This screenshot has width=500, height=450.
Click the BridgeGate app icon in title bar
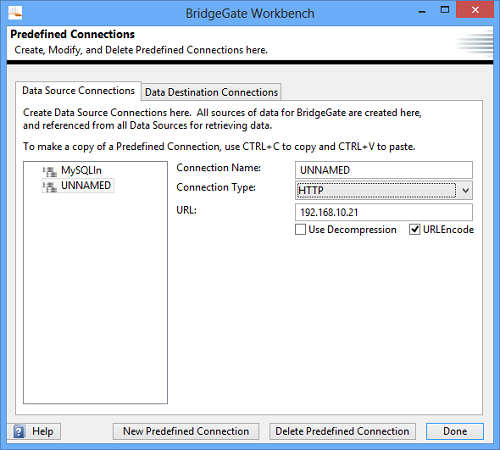(15, 13)
